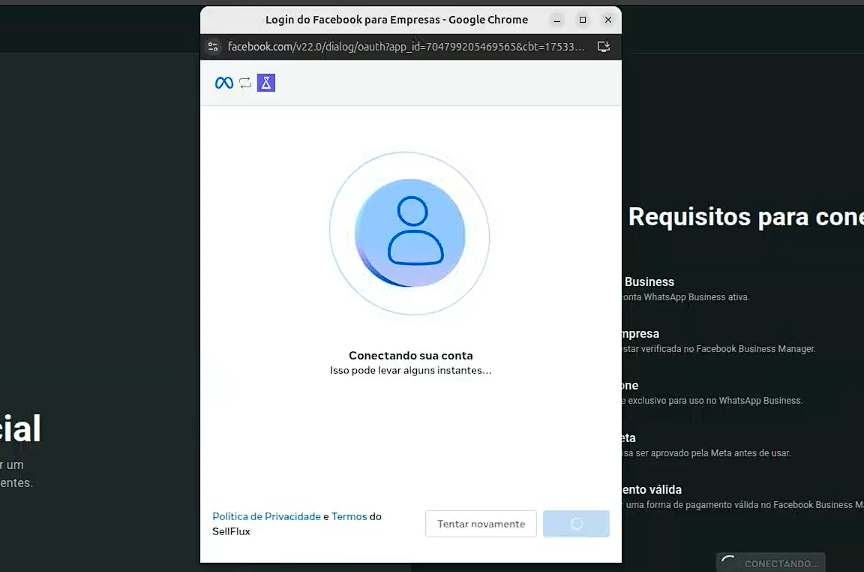Click the loading spinner button in dialog
Screen dimensions: 864x572
[576, 524]
